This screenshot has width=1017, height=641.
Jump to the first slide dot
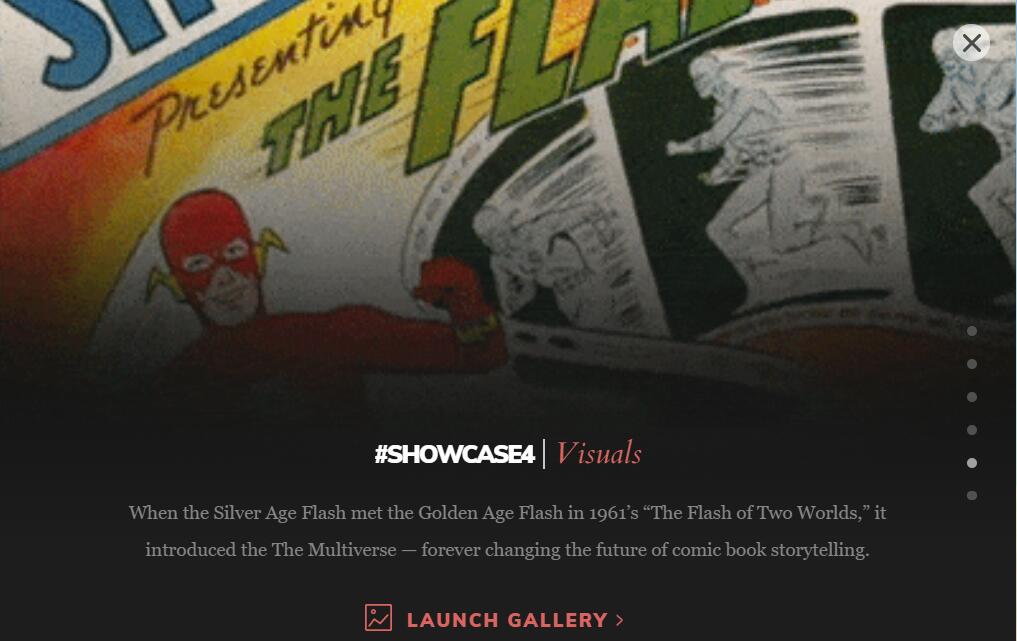[x=972, y=331]
